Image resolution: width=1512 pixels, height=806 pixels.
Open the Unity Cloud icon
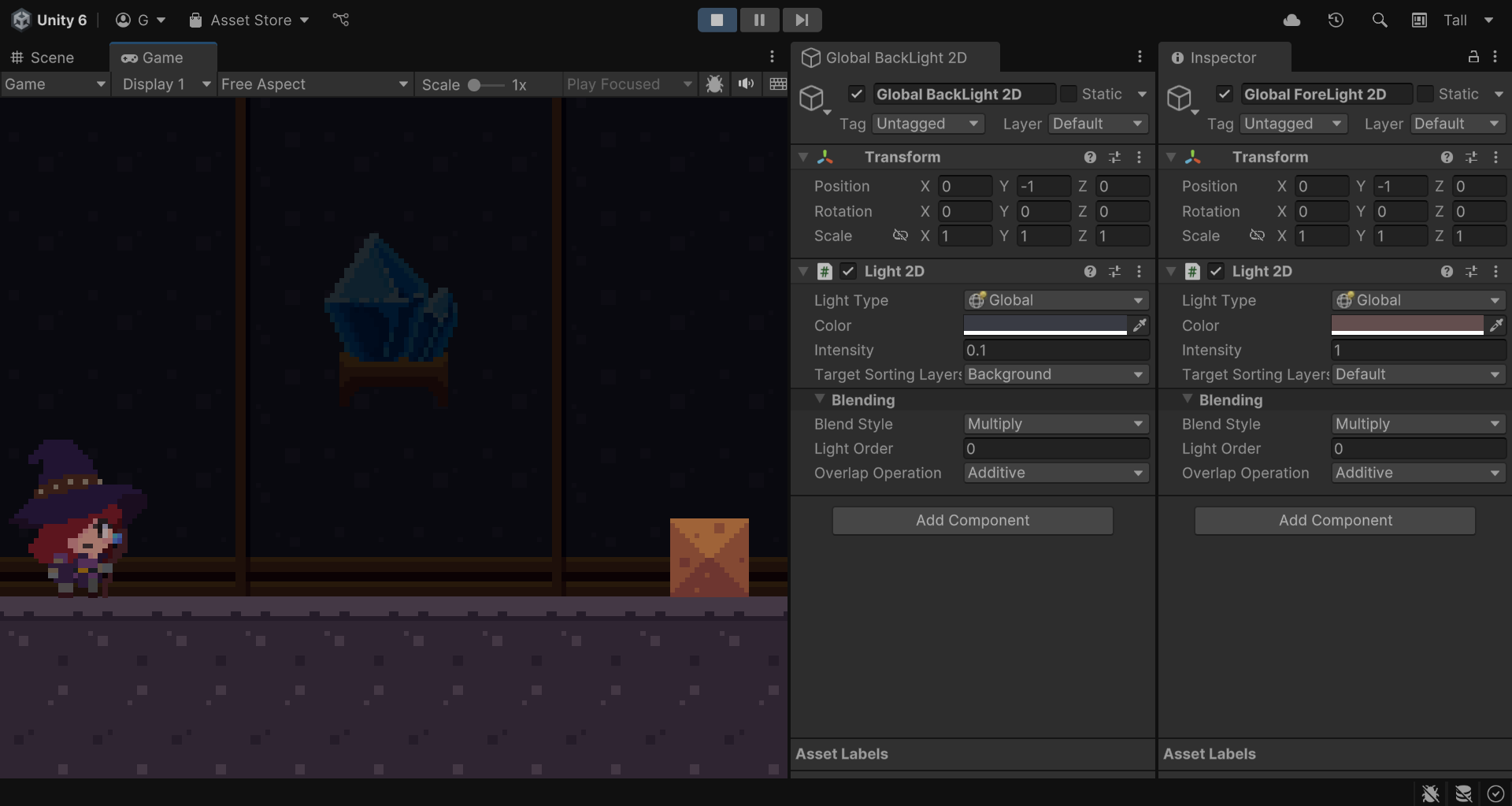coord(1291,20)
